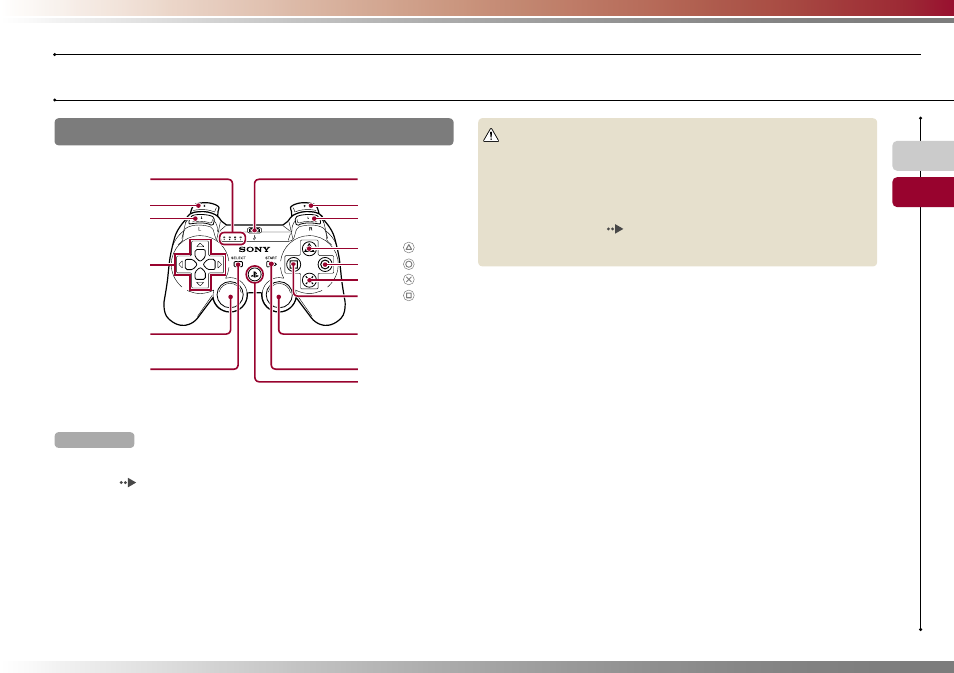
Task: Click the PS button on the controller
Action: click(254, 274)
